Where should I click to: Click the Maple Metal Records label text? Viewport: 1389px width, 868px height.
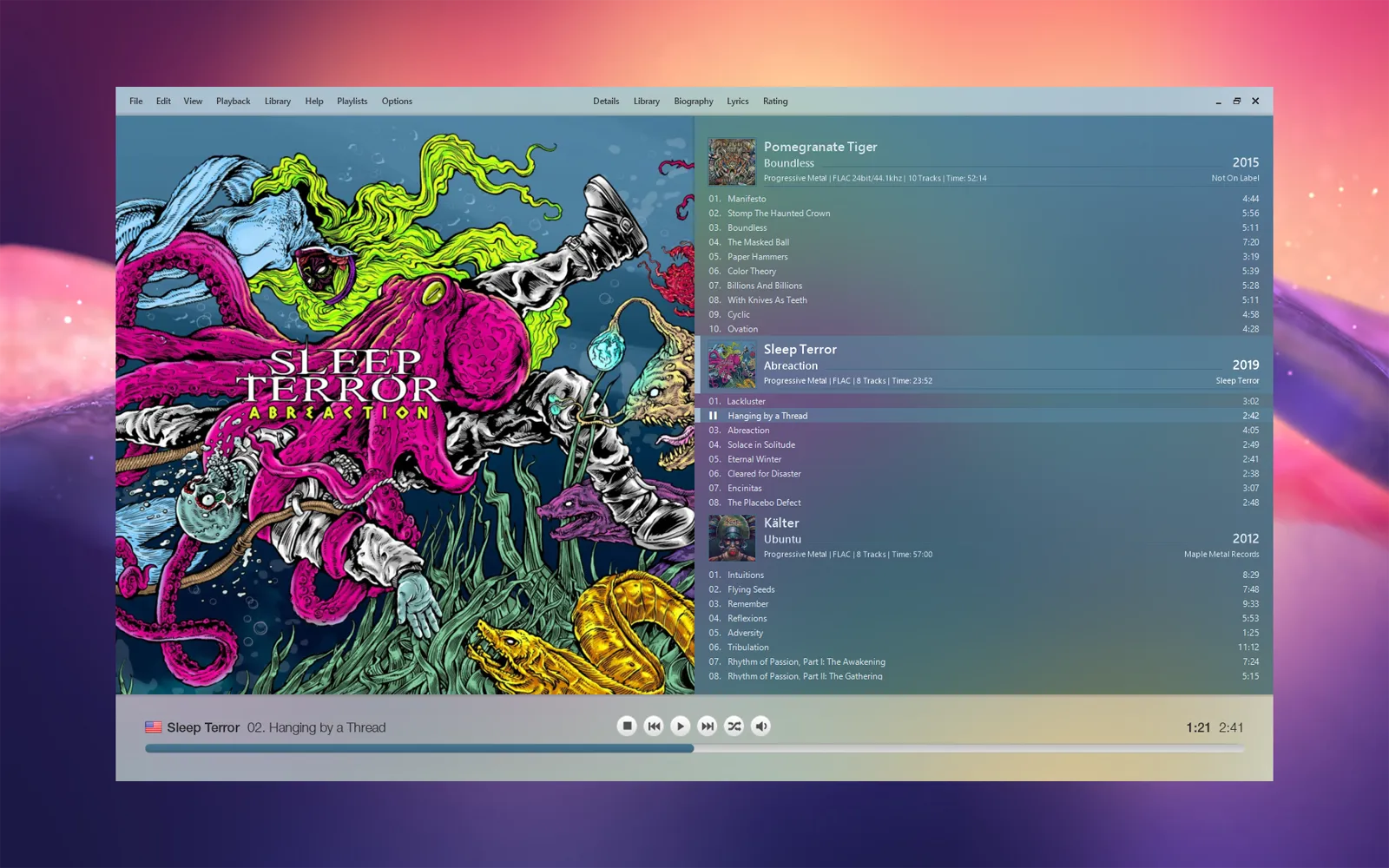[x=1221, y=555]
